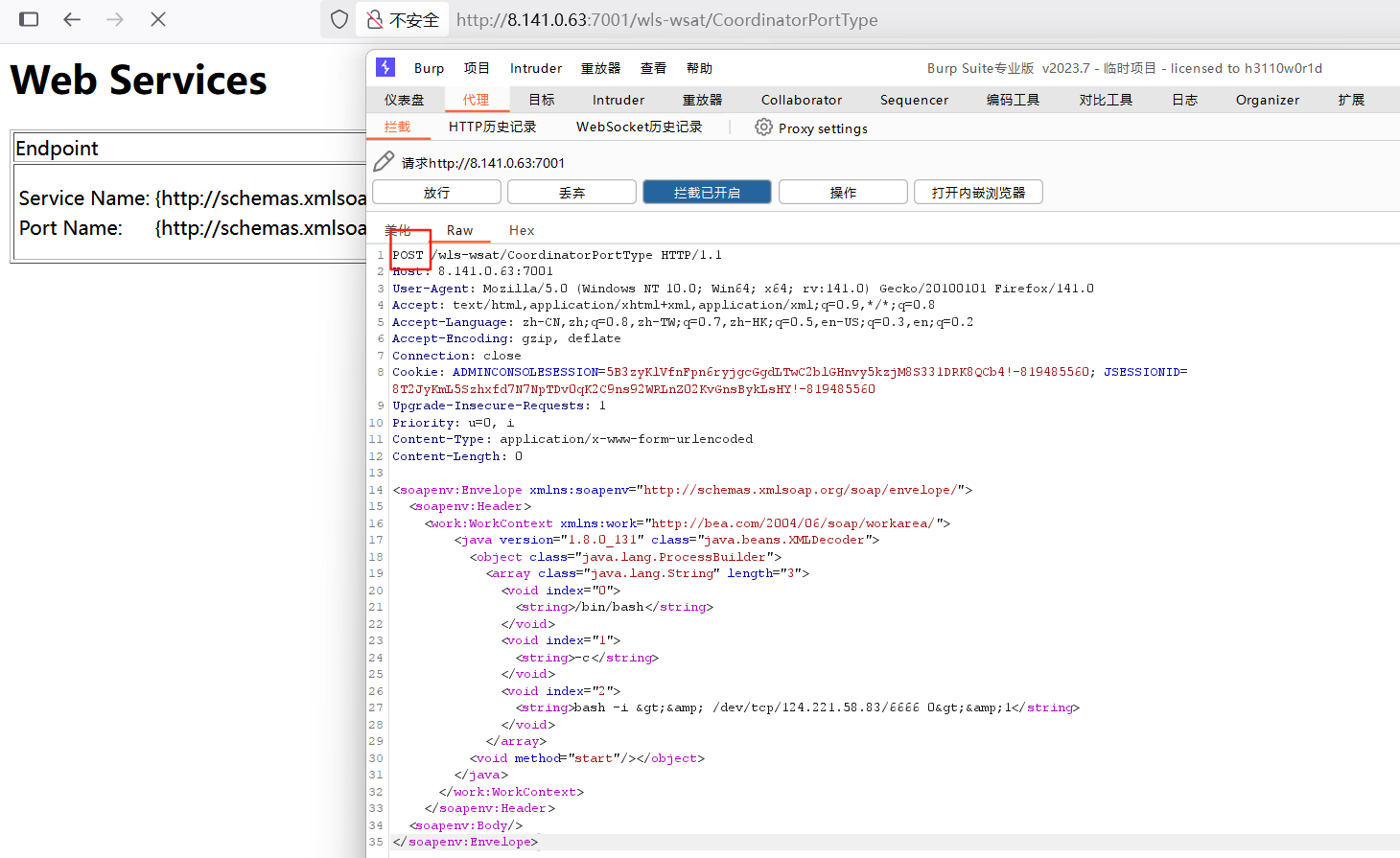Click the Endpoint table header

[57, 148]
